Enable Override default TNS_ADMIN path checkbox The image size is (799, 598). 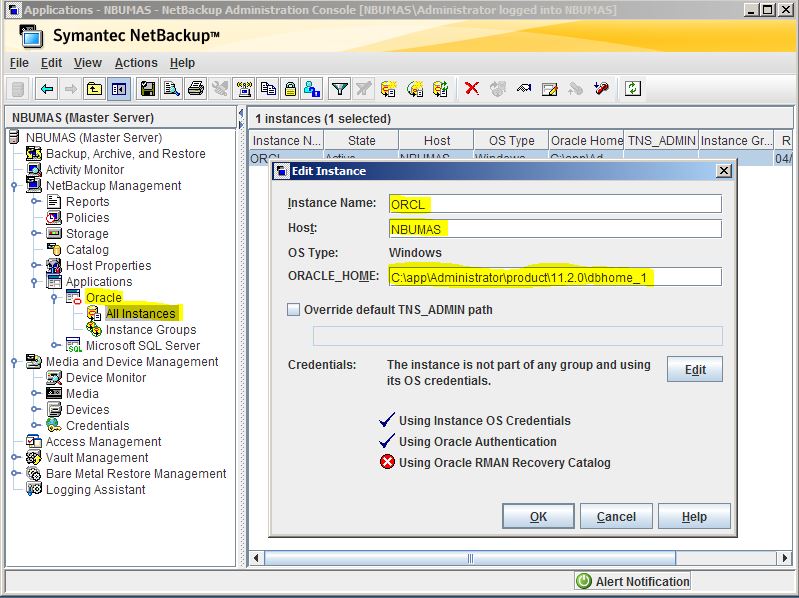(294, 310)
